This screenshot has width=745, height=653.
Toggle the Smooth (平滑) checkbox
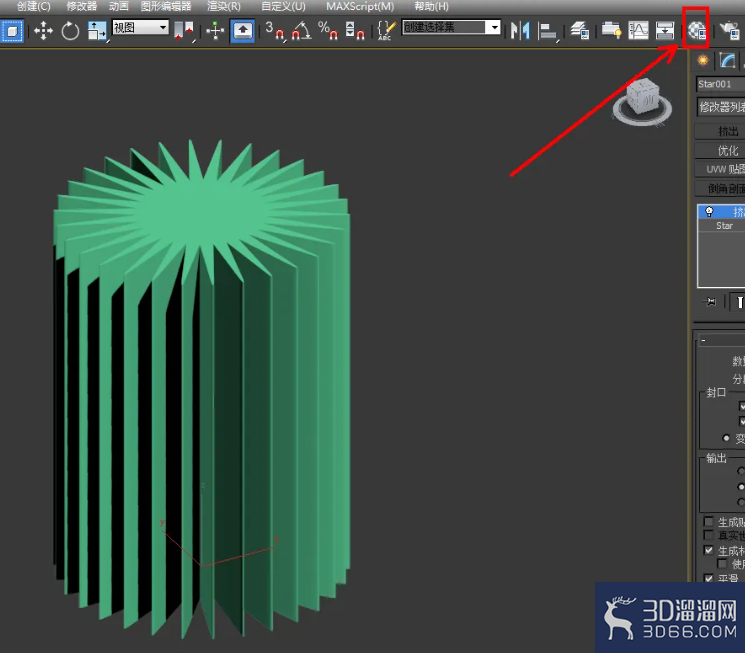tap(709, 578)
